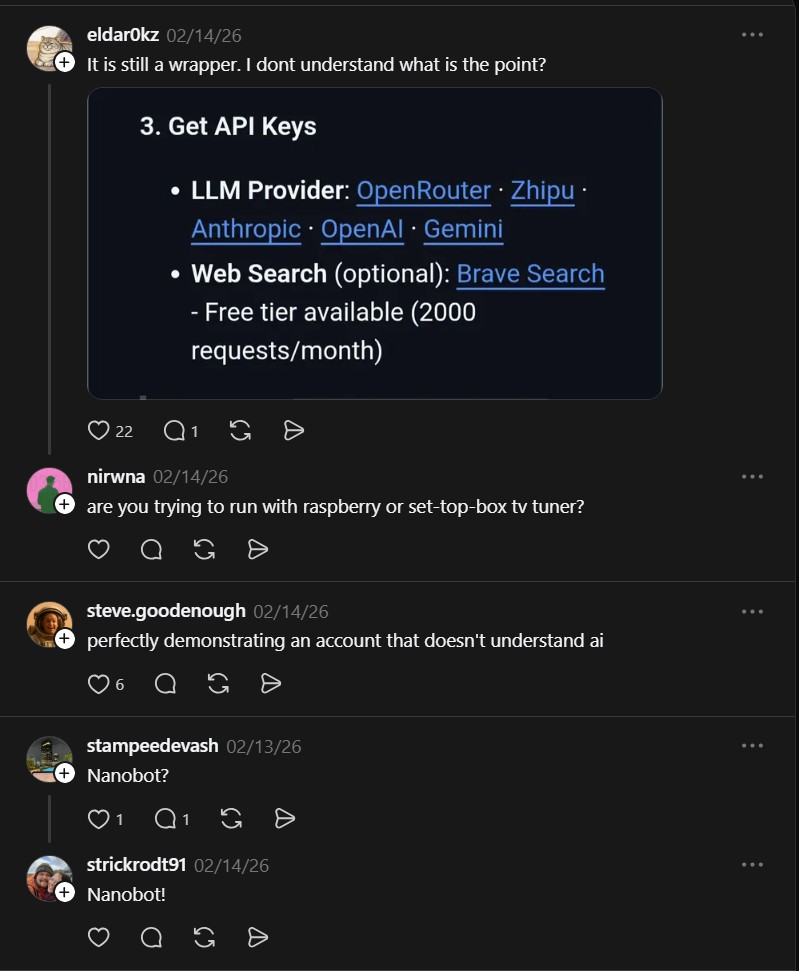Follow nirwna using the plus badge

pyautogui.click(x=64, y=505)
